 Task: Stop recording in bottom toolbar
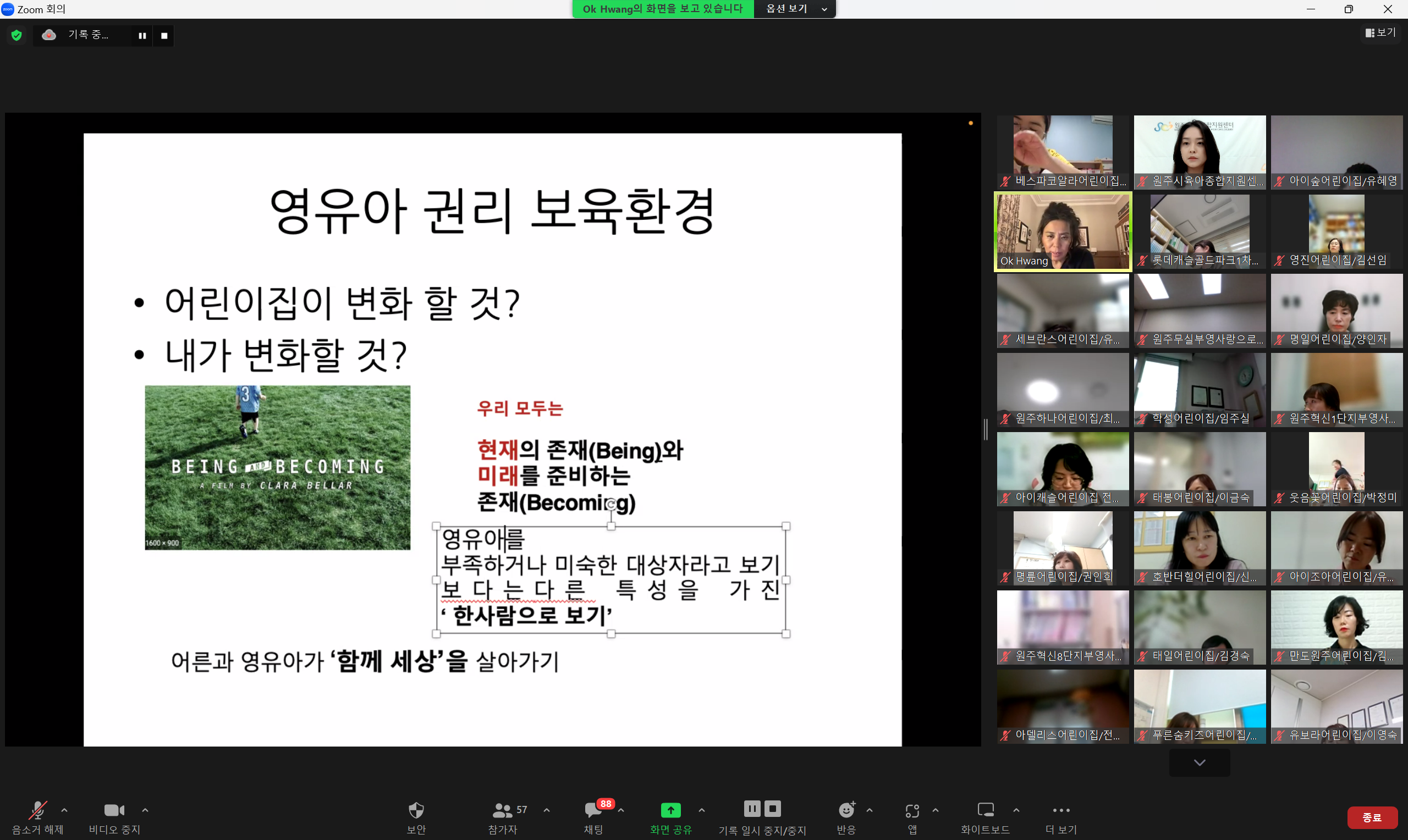pos(773,808)
